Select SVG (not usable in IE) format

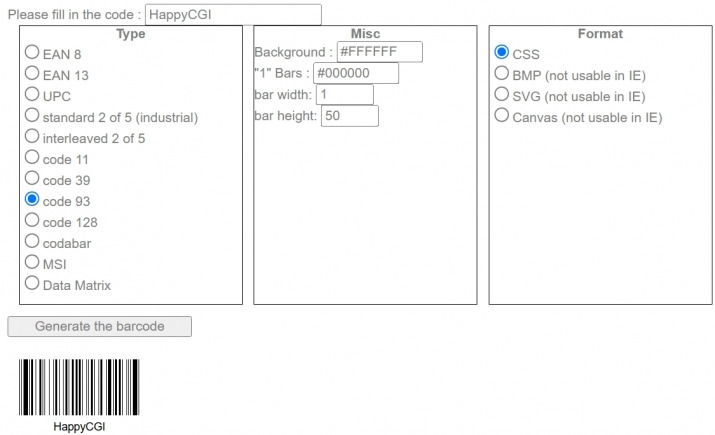click(502, 94)
